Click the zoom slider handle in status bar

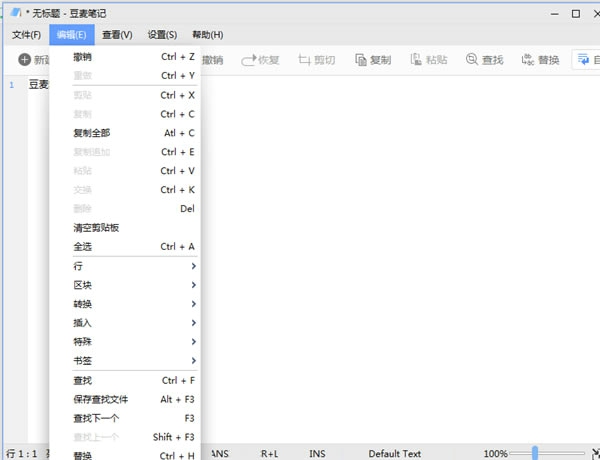coord(537,453)
